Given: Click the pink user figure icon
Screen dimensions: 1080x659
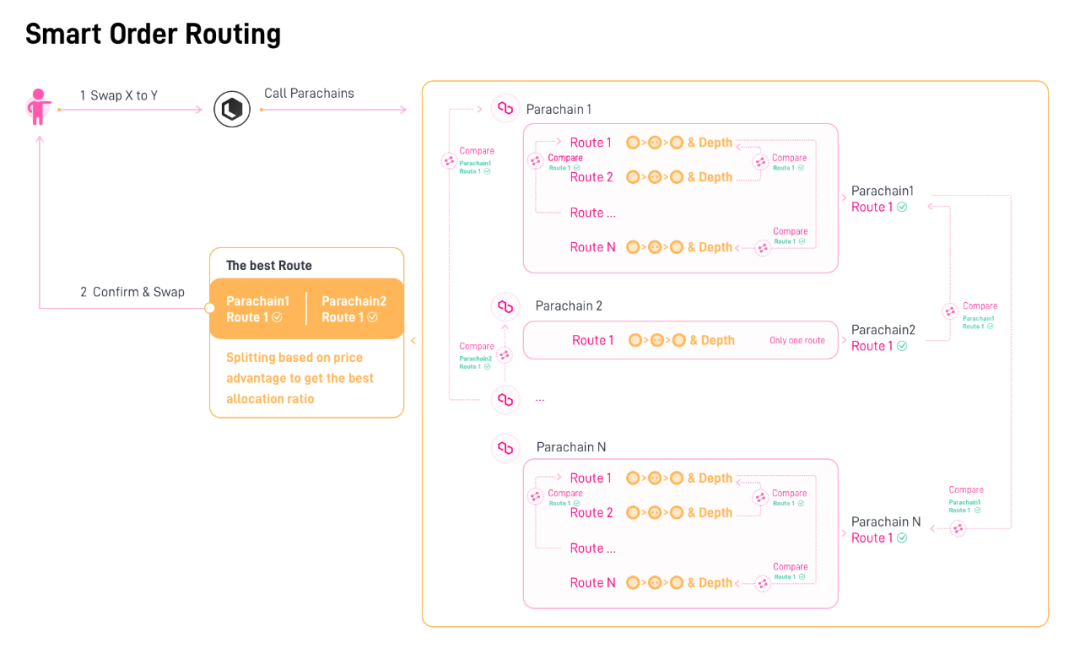Looking at the screenshot, I should (x=39, y=106).
